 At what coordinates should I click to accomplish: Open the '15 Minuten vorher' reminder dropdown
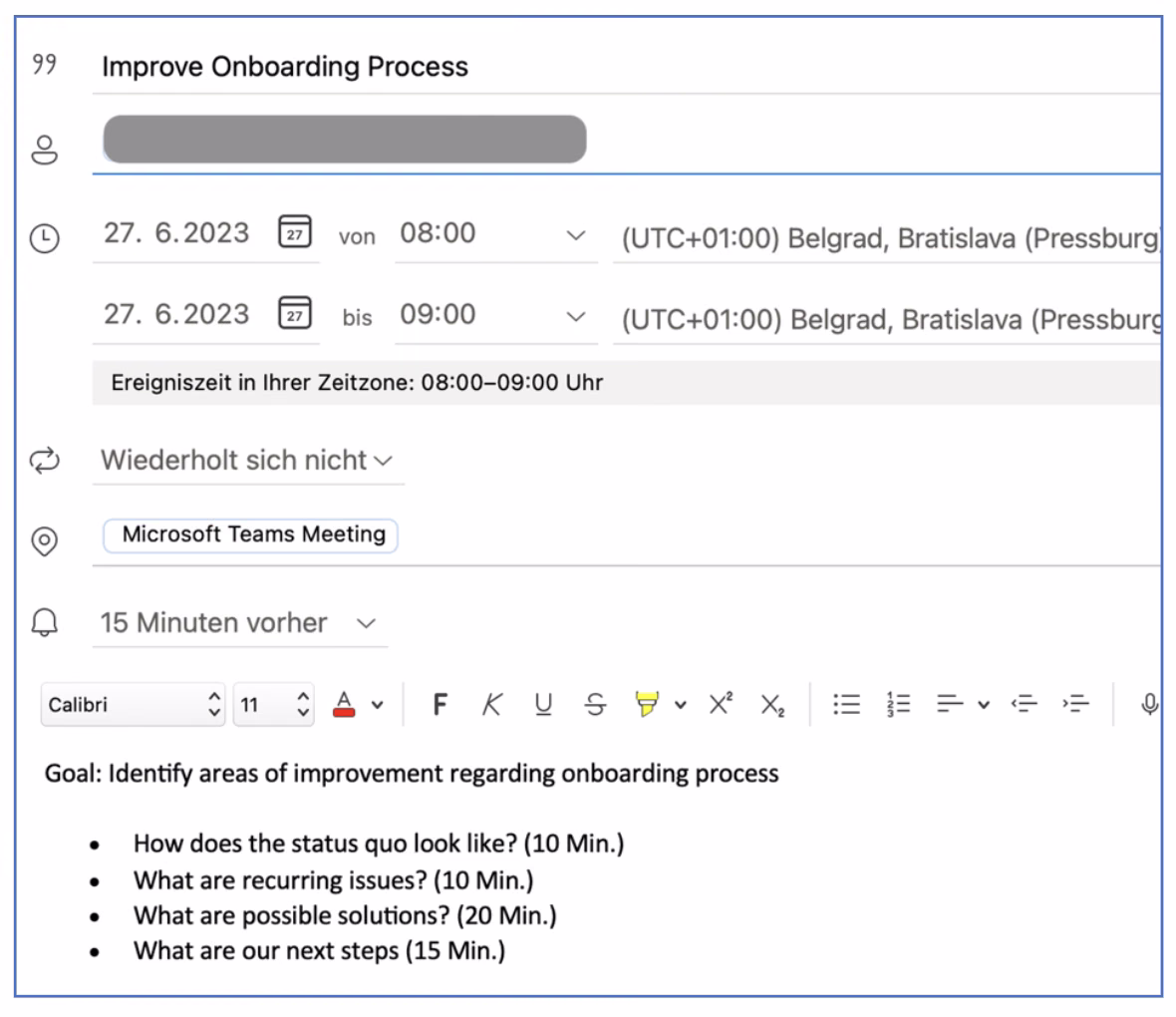[x=239, y=623]
